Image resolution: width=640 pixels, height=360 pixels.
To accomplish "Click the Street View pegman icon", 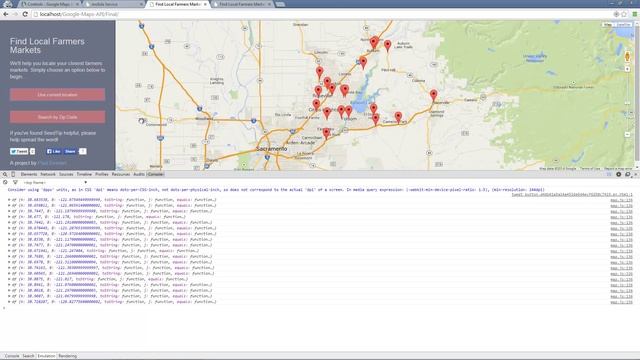I will tap(627, 56).
